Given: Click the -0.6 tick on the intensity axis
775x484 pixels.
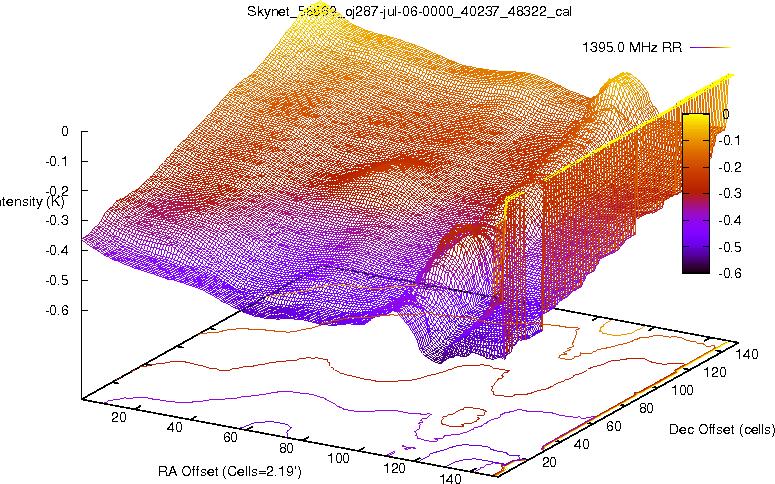Looking at the screenshot, I should click(x=57, y=310).
